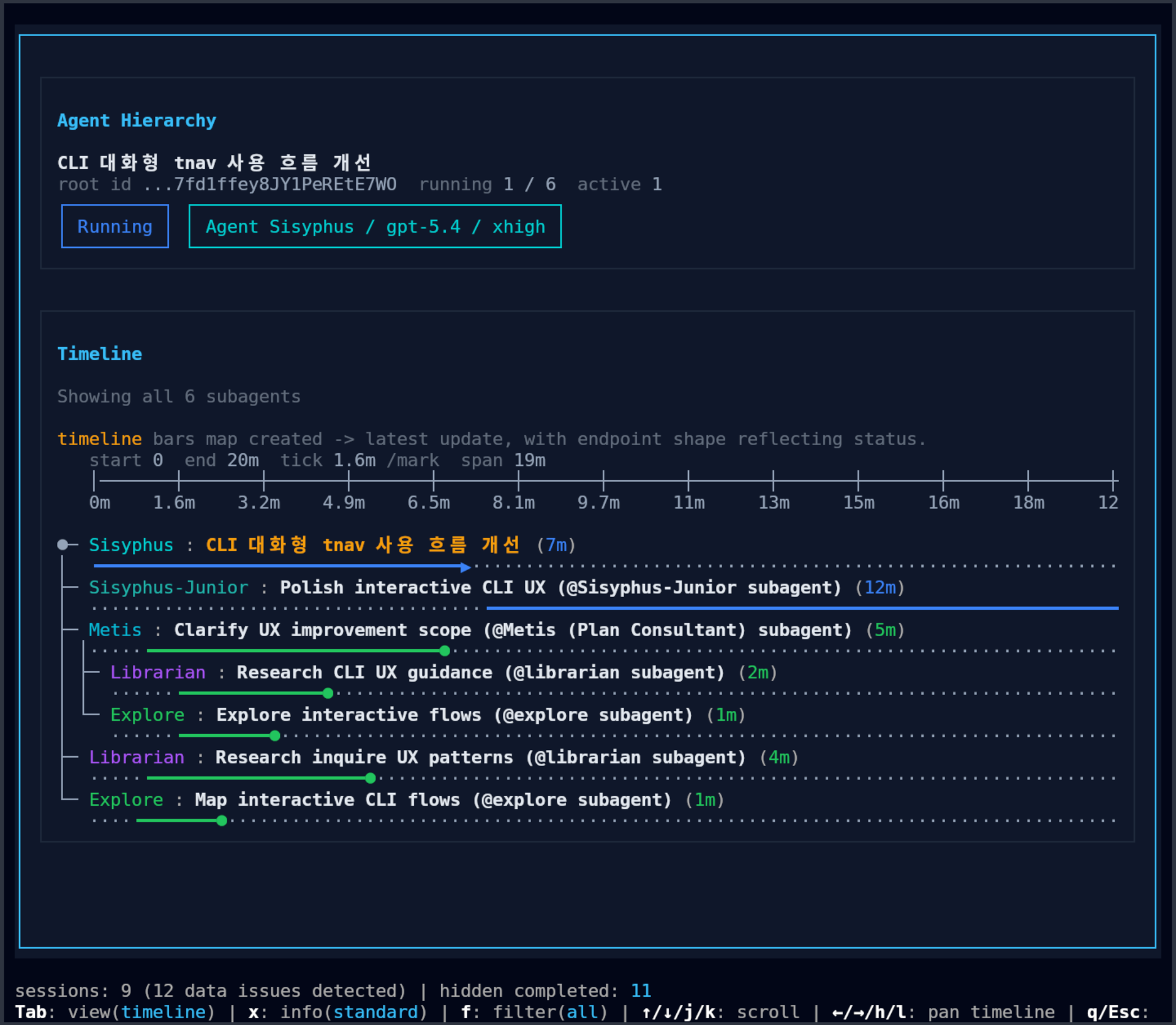Click the root Sisyphus node circle
This screenshot has width=1176, height=1025.
pyautogui.click(x=62, y=545)
